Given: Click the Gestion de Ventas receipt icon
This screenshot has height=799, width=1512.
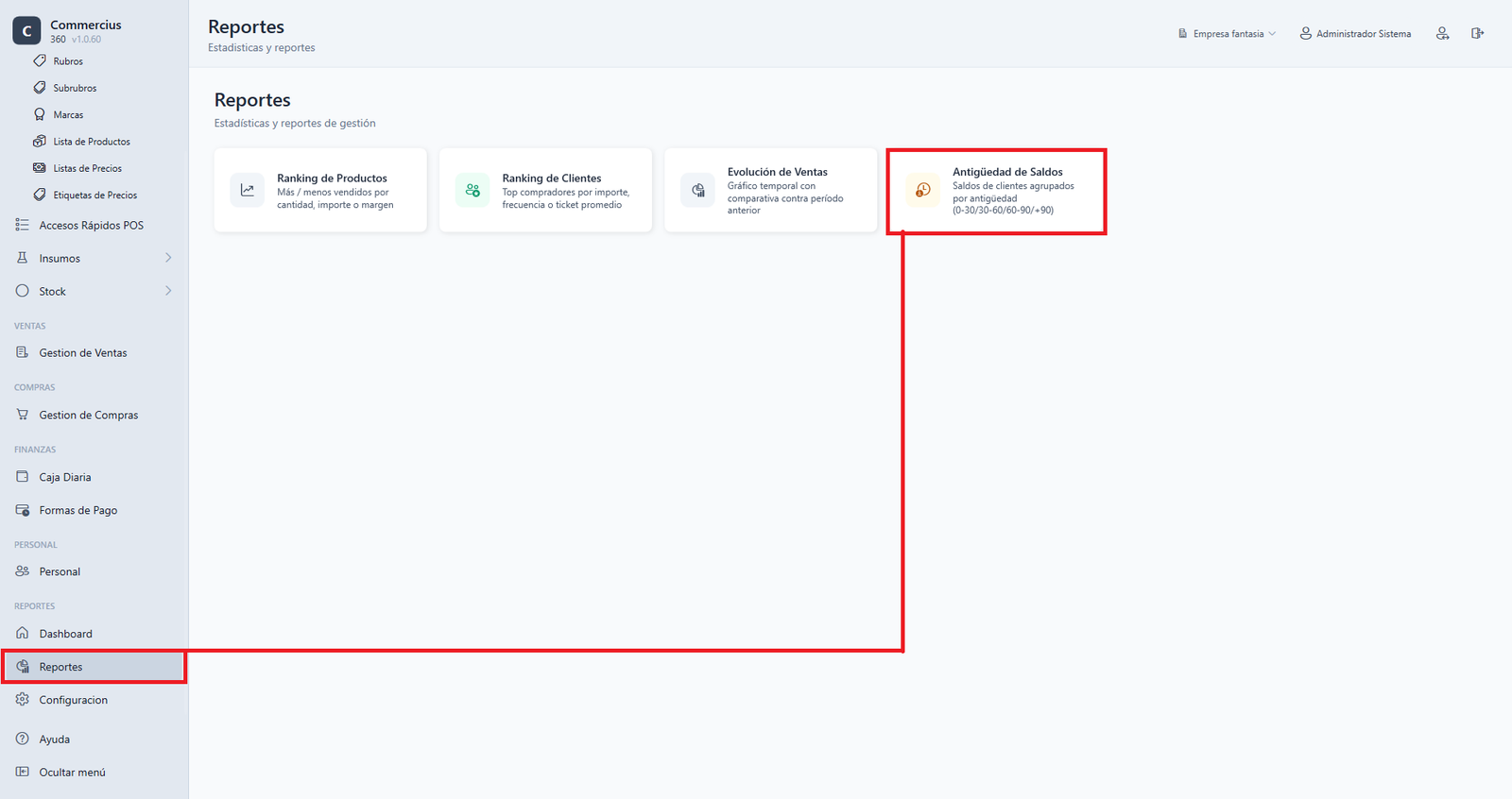Looking at the screenshot, I should click(x=23, y=352).
